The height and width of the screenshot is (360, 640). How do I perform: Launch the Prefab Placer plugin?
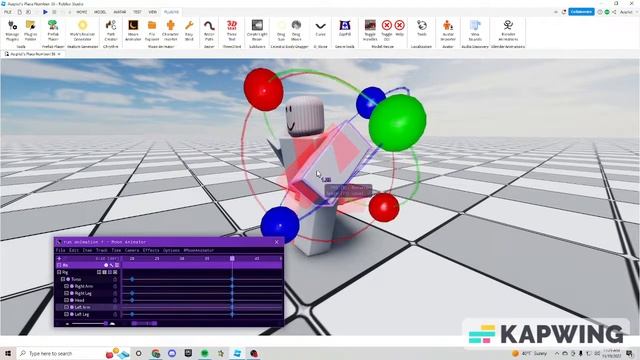pyautogui.click(x=53, y=31)
